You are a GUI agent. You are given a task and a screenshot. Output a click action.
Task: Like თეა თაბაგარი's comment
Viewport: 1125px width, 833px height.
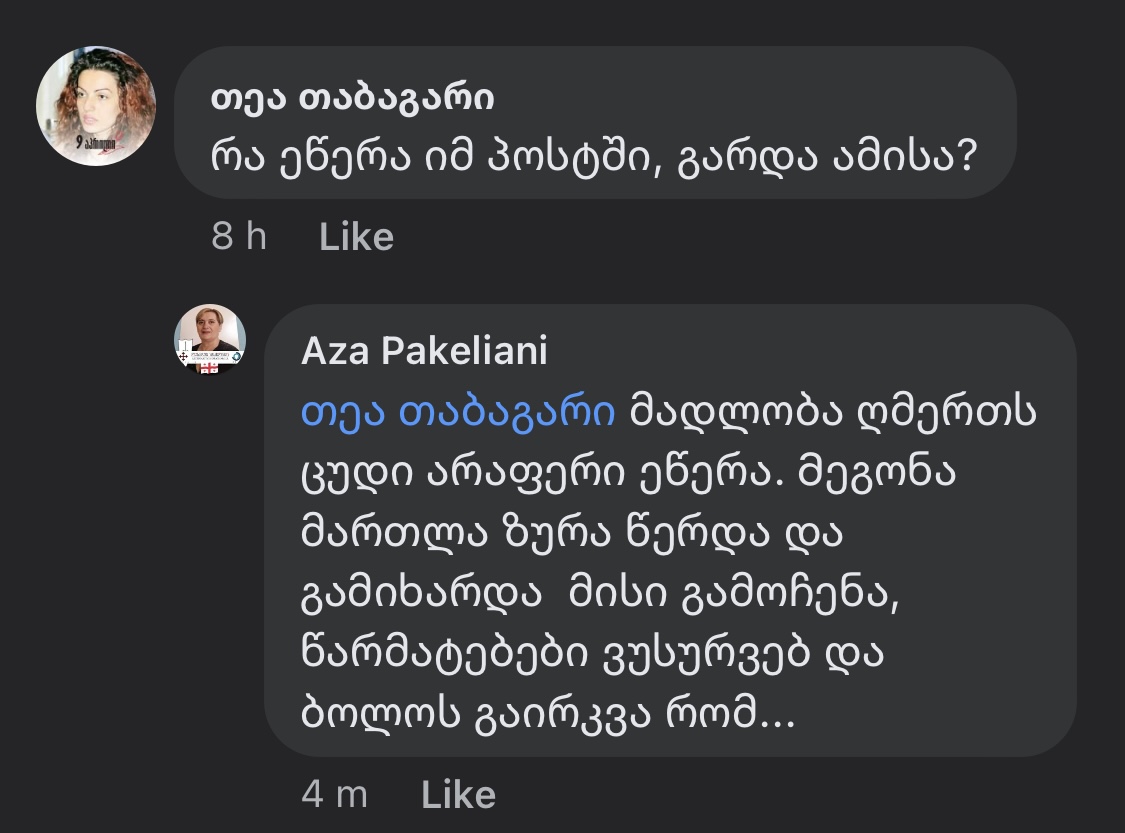click(x=356, y=237)
